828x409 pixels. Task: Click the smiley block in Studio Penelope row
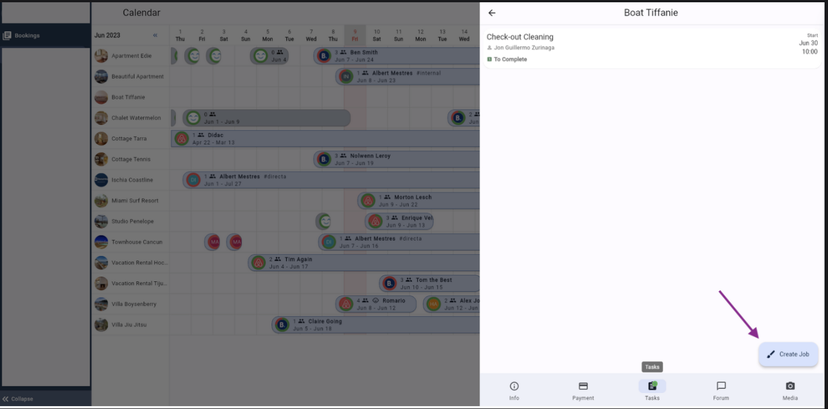[x=323, y=221]
